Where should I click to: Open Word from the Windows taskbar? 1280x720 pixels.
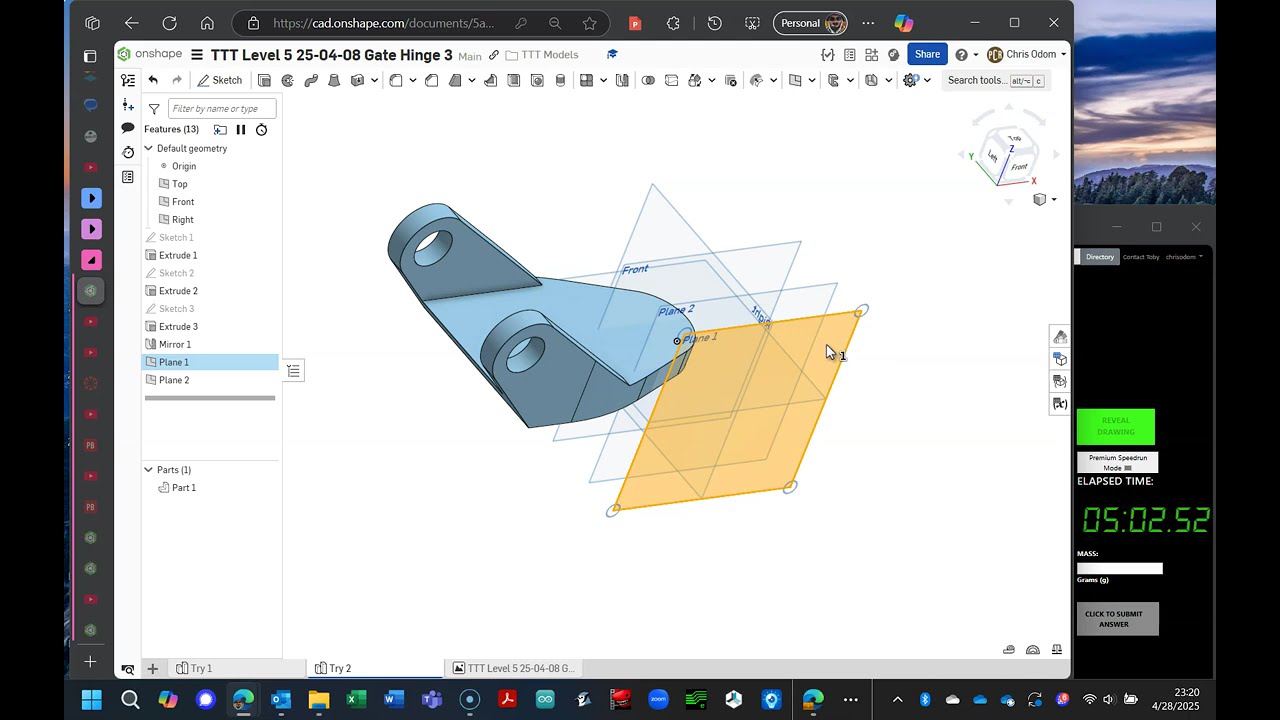pyautogui.click(x=394, y=699)
